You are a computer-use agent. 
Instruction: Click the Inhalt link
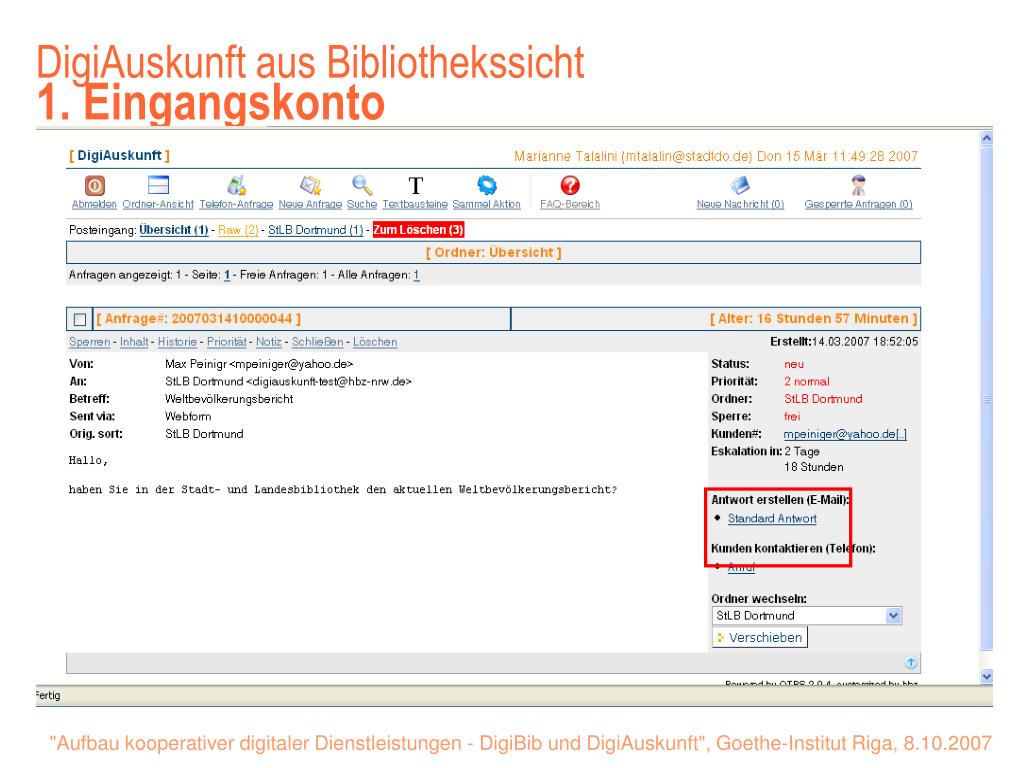coord(134,342)
